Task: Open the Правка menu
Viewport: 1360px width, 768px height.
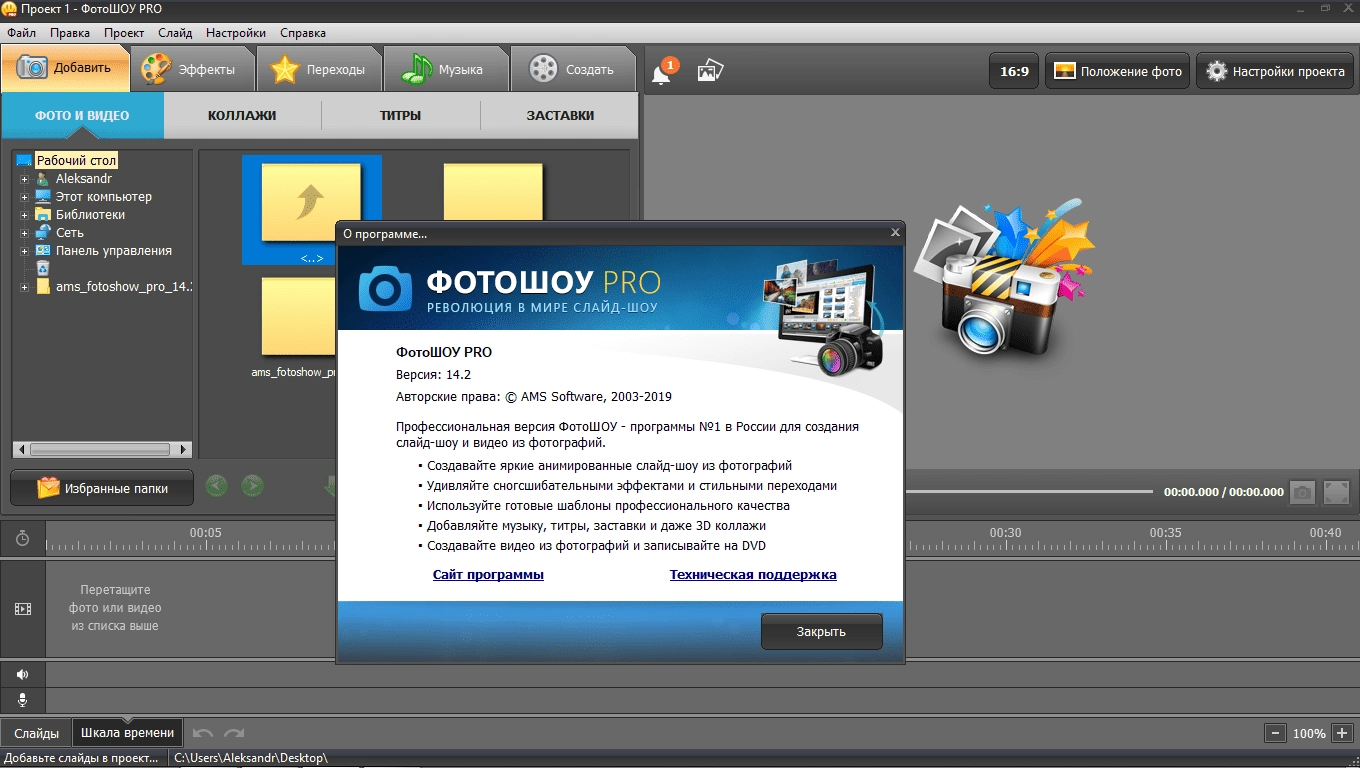Action: [70, 33]
